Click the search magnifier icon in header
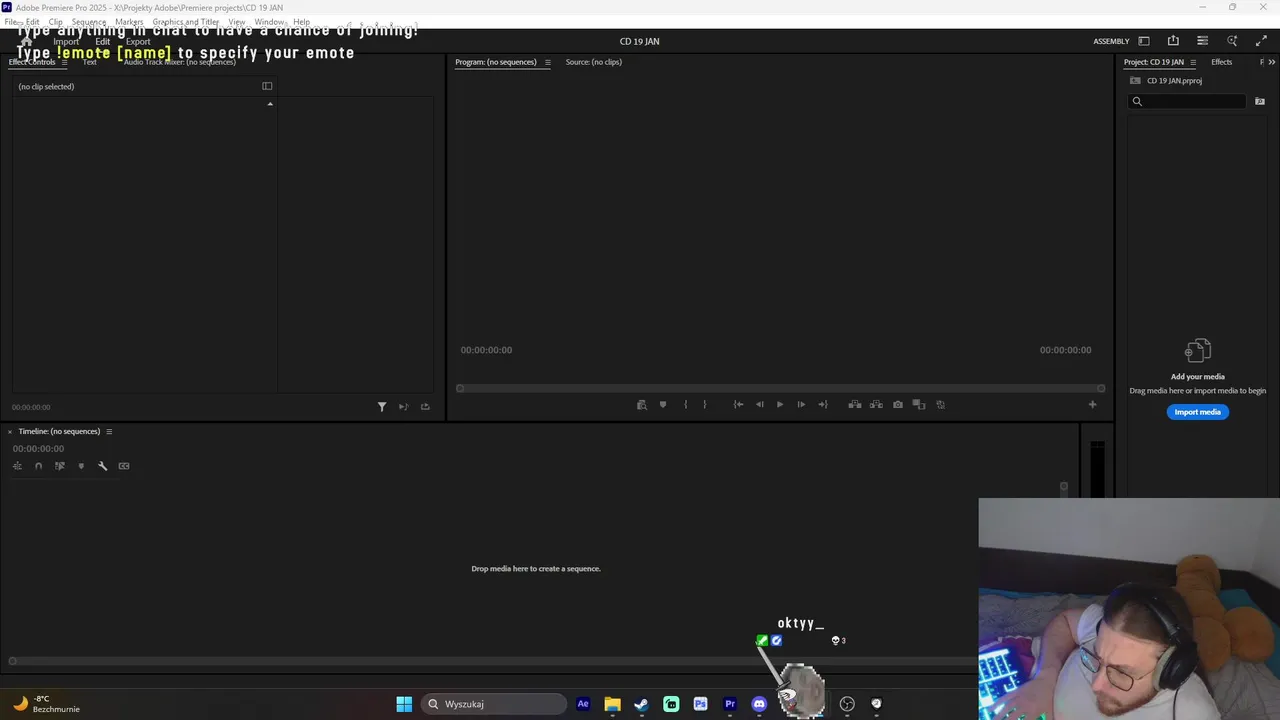 pos(1232,41)
